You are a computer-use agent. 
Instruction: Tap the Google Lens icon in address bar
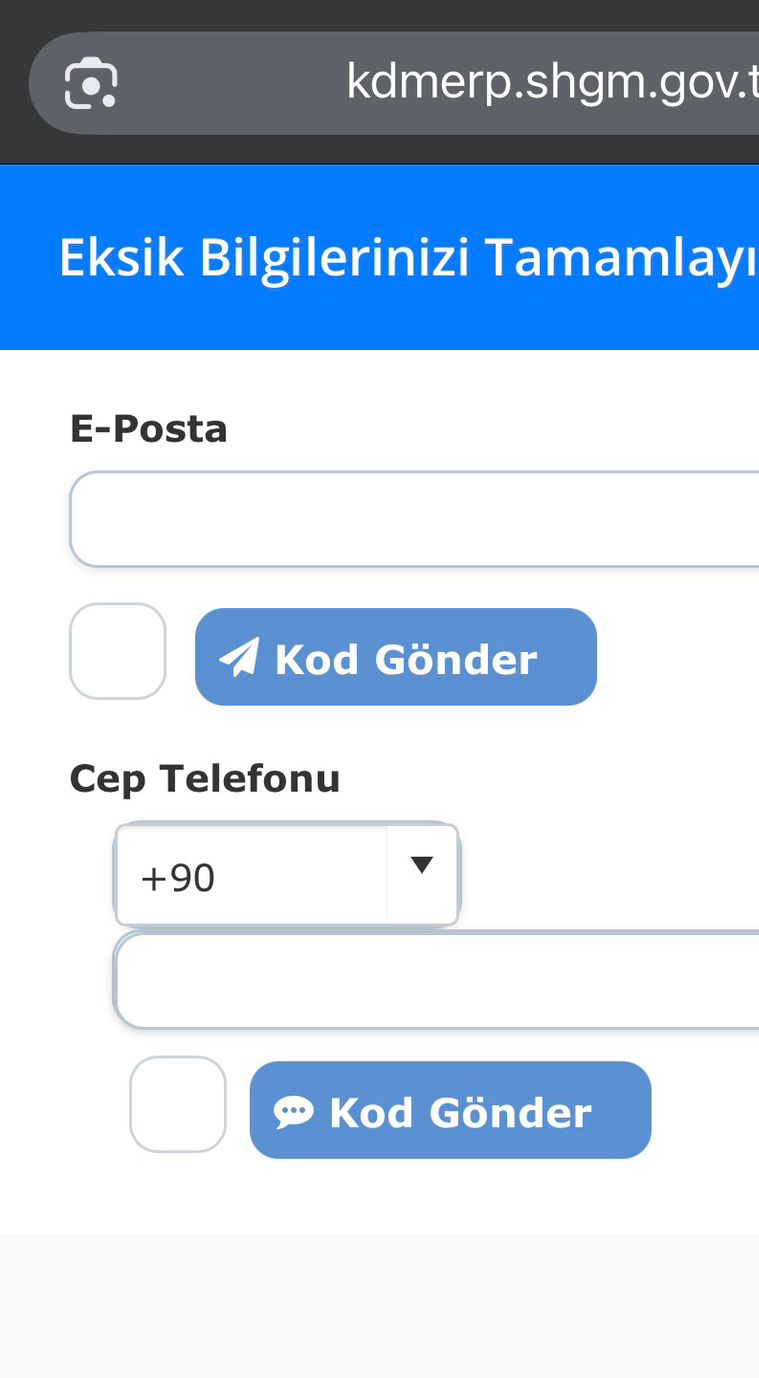90,84
